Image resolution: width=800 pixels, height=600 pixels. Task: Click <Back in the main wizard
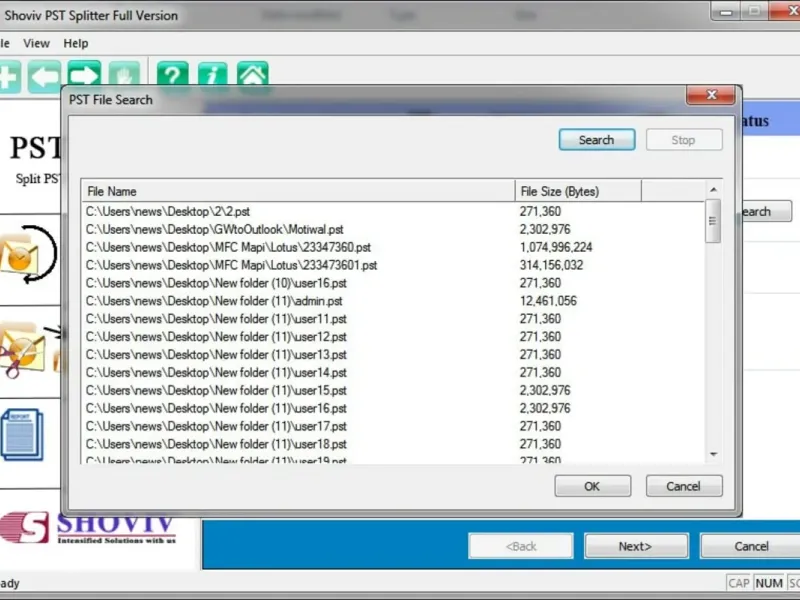point(521,546)
